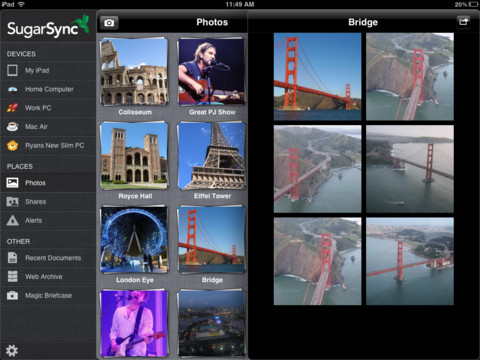
Task: Choose Work PC label in device list
Action: pos(38,108)
